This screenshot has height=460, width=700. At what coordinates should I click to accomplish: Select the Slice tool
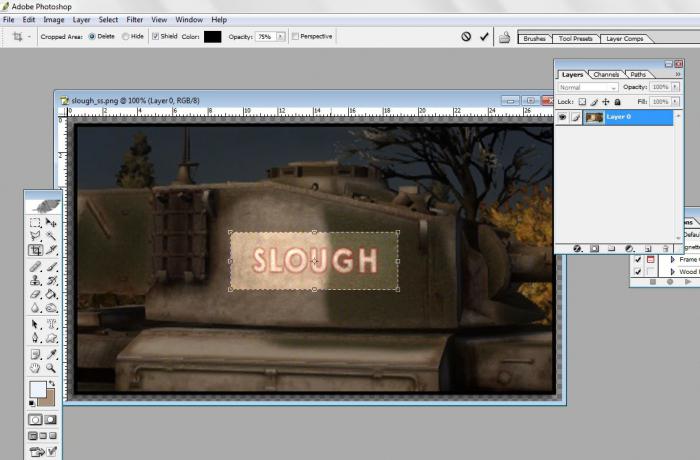tap(51, 250)
